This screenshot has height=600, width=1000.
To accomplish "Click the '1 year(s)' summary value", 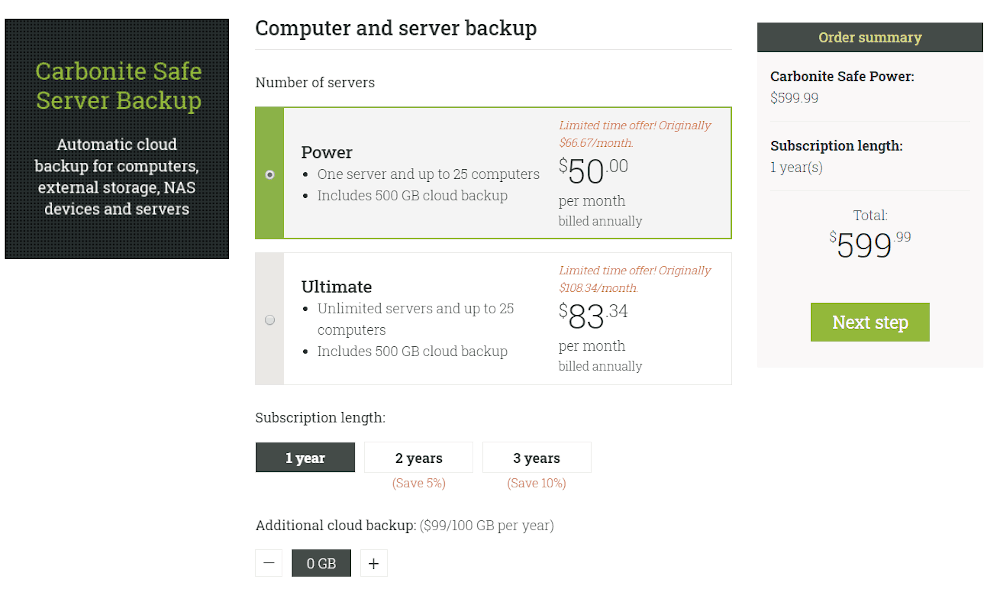I will pyautogui.click(x=796, y=167).
